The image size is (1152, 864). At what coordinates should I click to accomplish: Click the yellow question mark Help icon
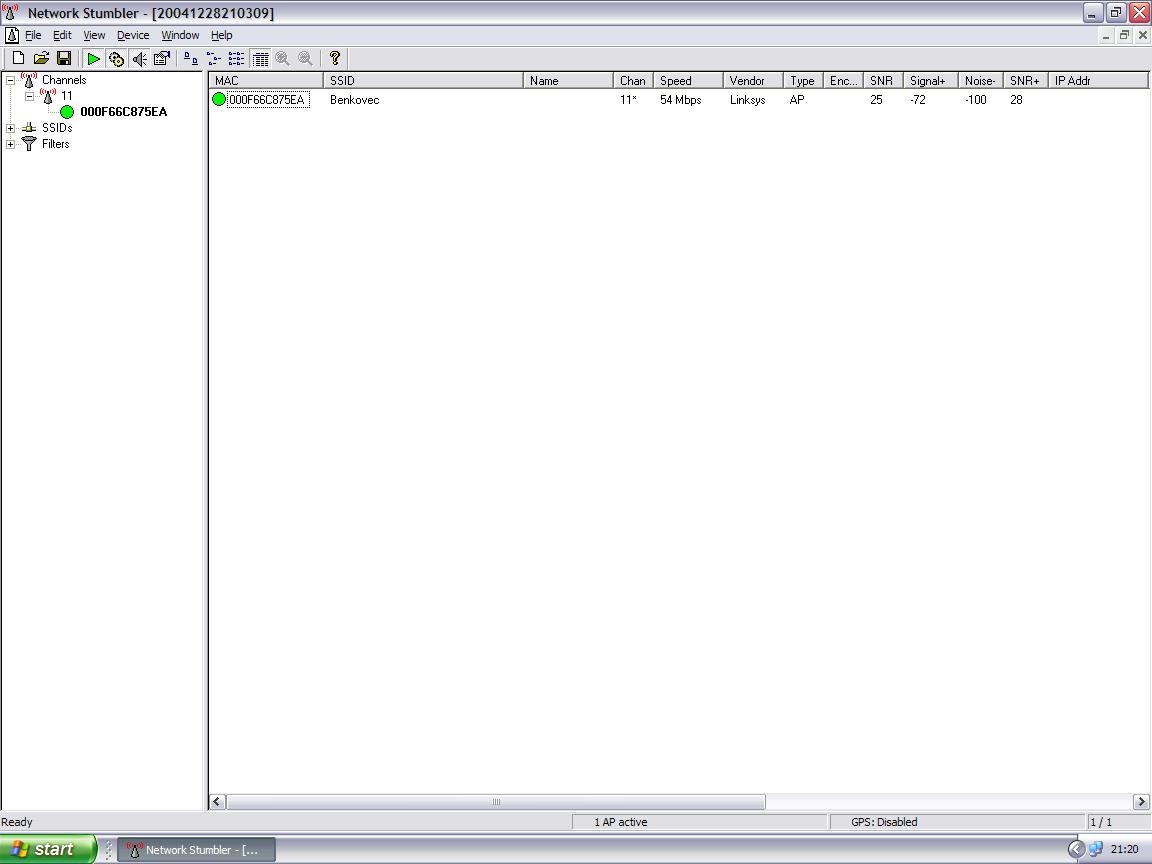[x=335, y=59]
